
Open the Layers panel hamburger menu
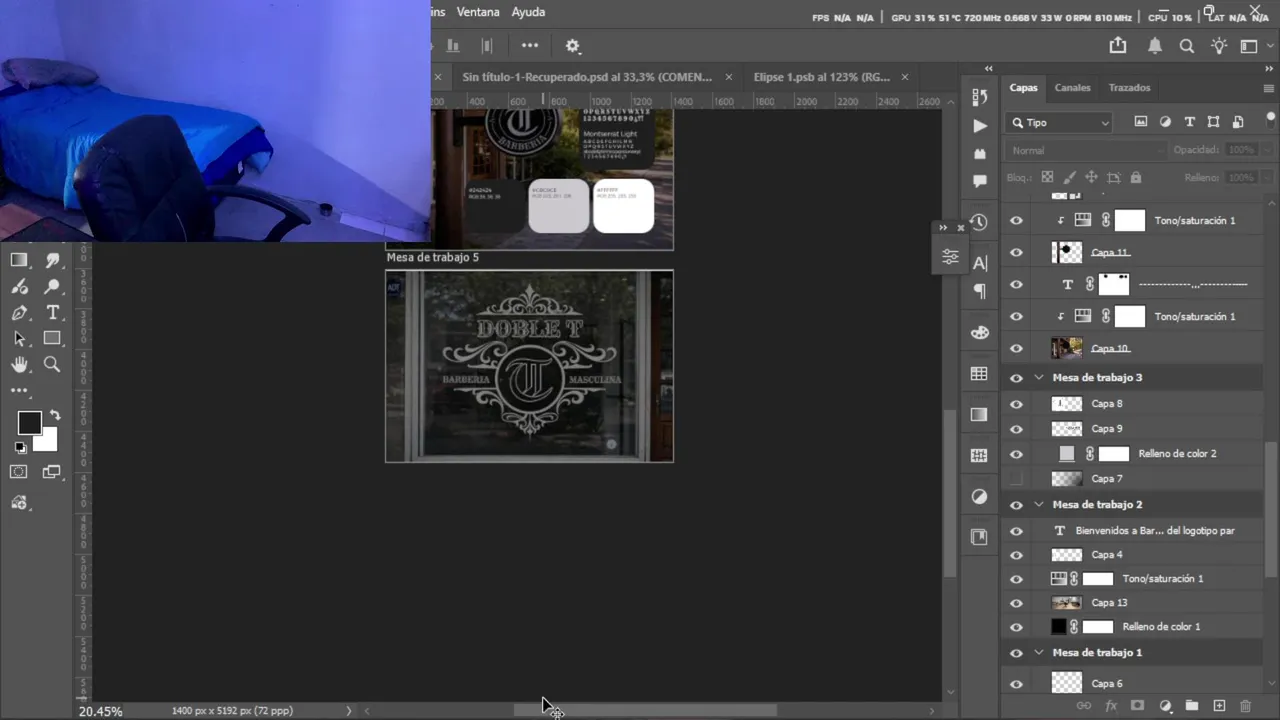click(1268, 88)
